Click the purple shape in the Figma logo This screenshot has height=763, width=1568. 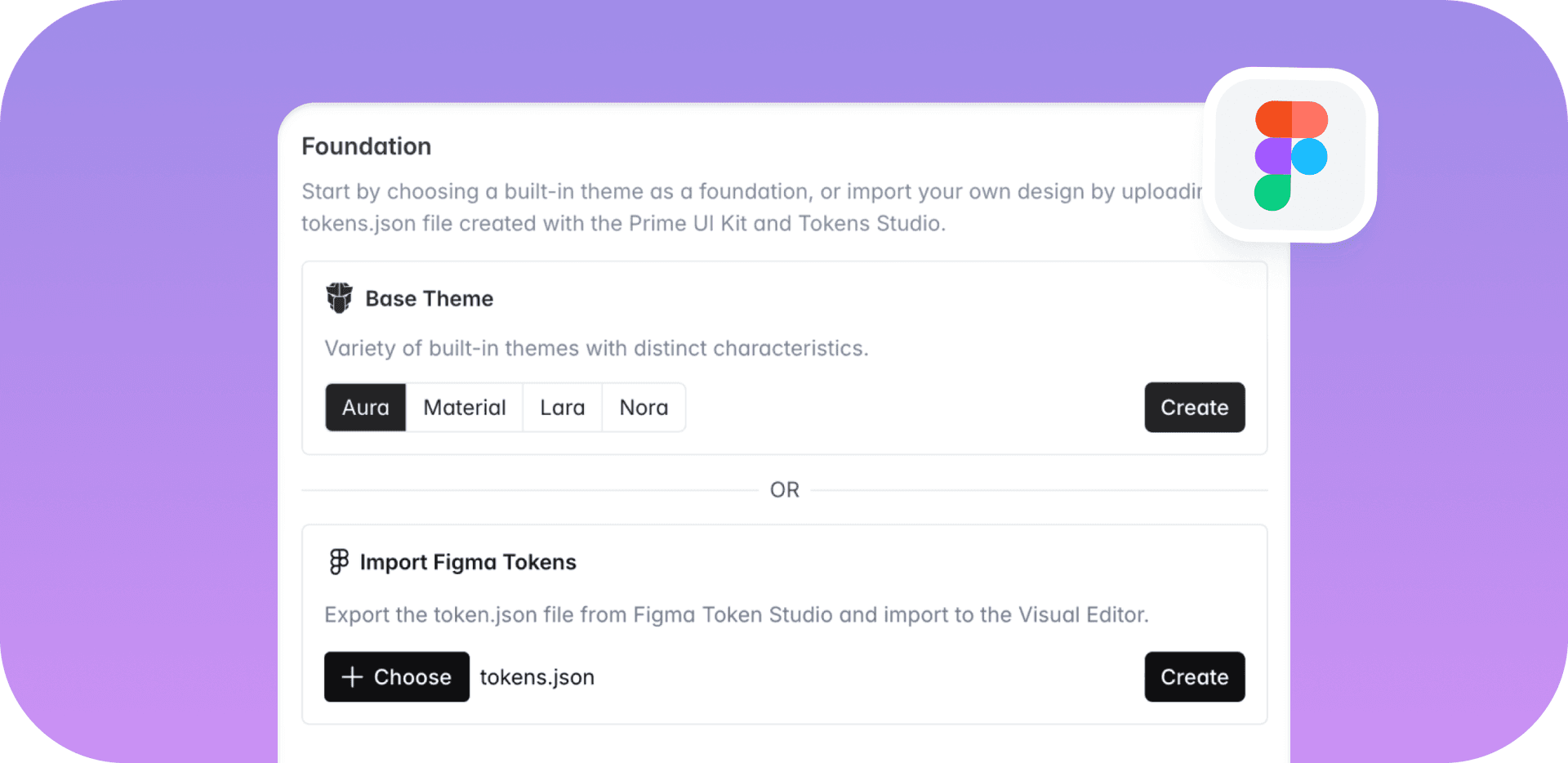pos(1272,155)
